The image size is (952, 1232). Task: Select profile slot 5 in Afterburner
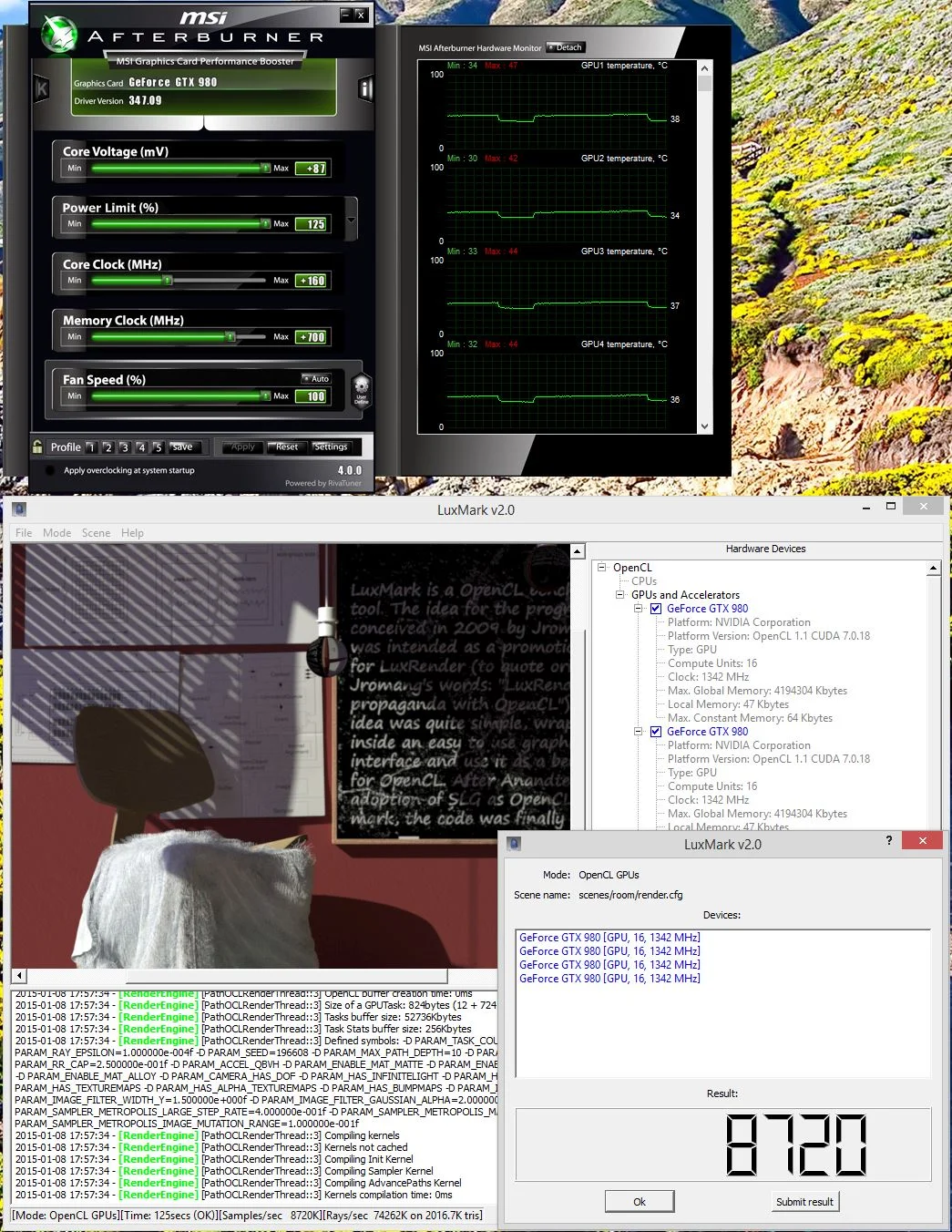(x=158, y=447)
